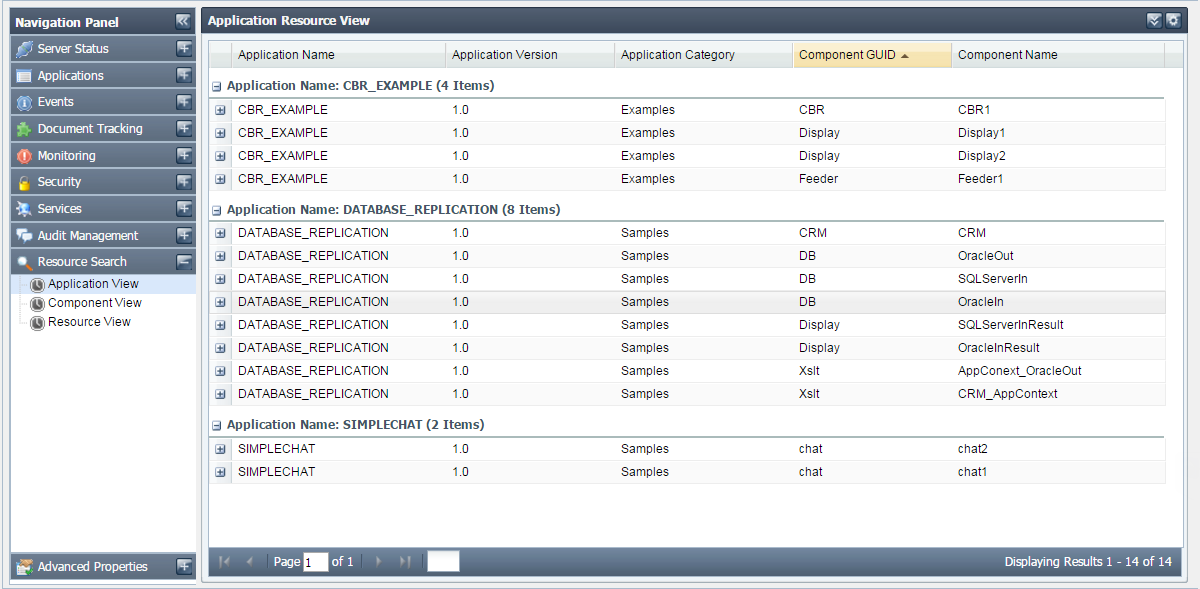Collapse the SIMPLECHAT application group
The width and height of the screenshot is (1200, 589).
(217, 426)
